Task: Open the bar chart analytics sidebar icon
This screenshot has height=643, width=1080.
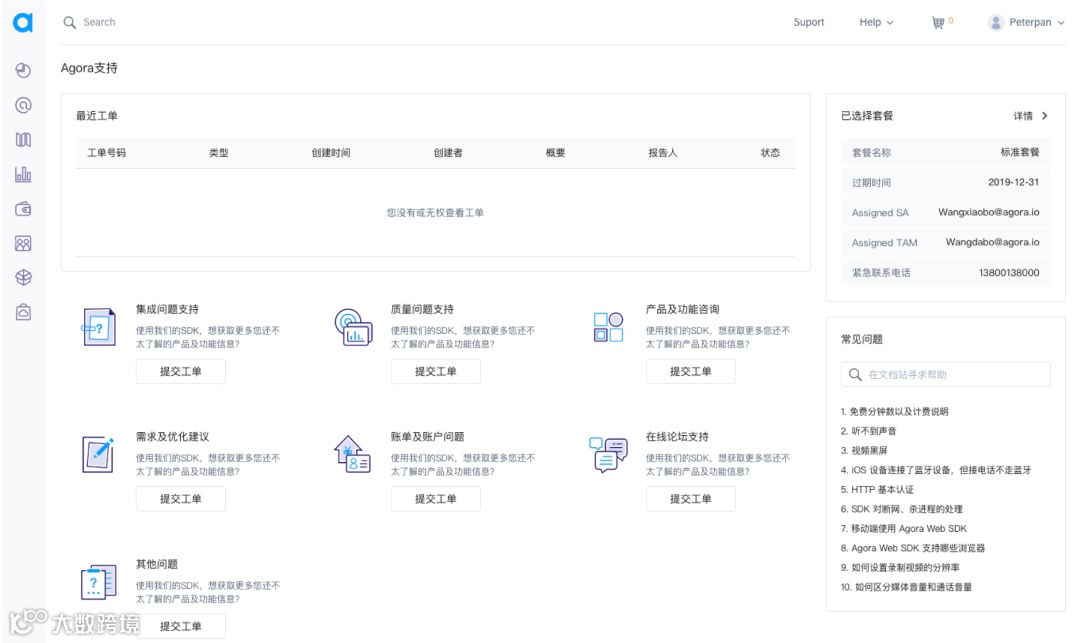Action: 23,174
